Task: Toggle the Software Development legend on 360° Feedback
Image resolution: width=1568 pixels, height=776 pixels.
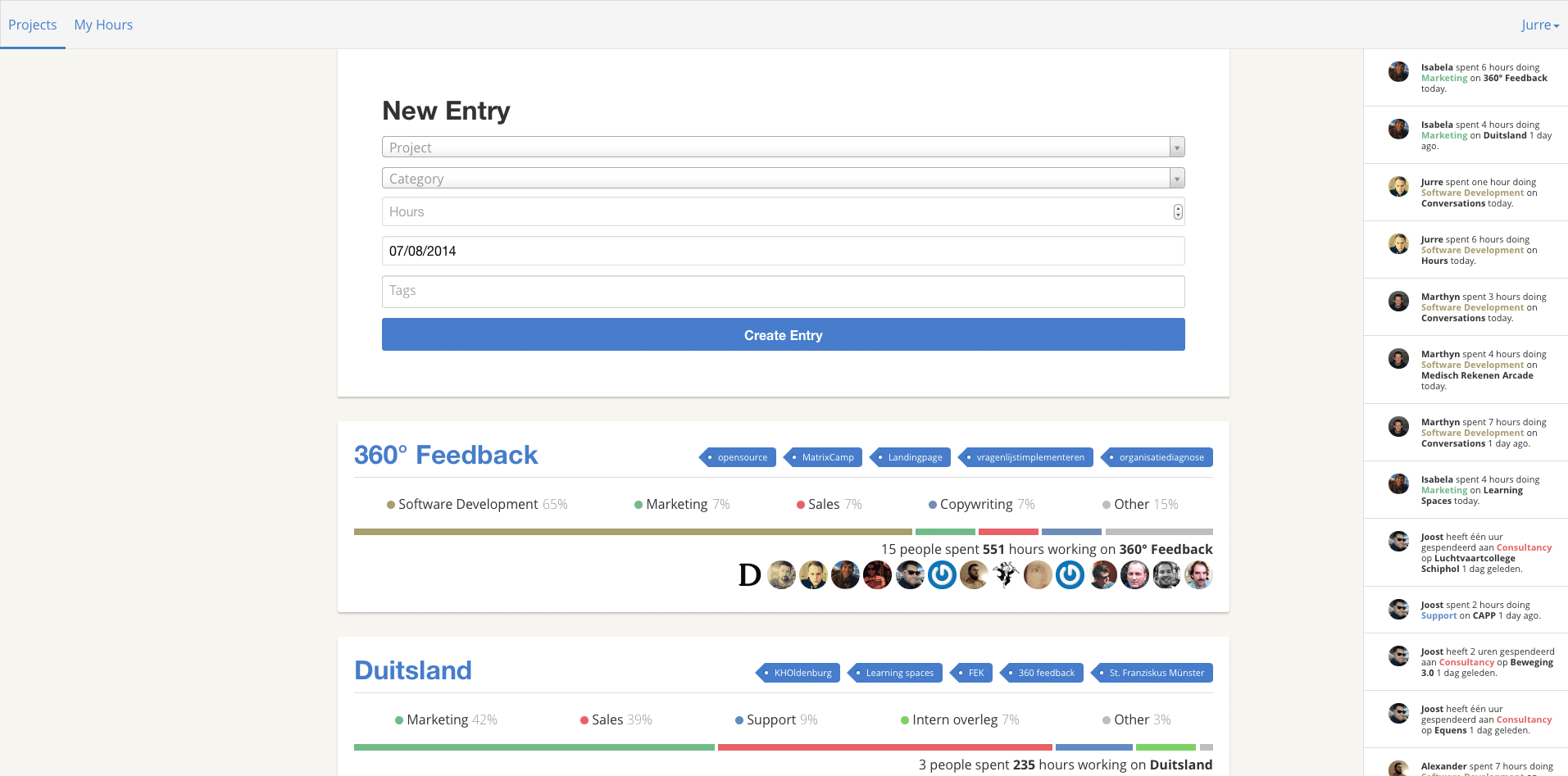Action: 469,504
